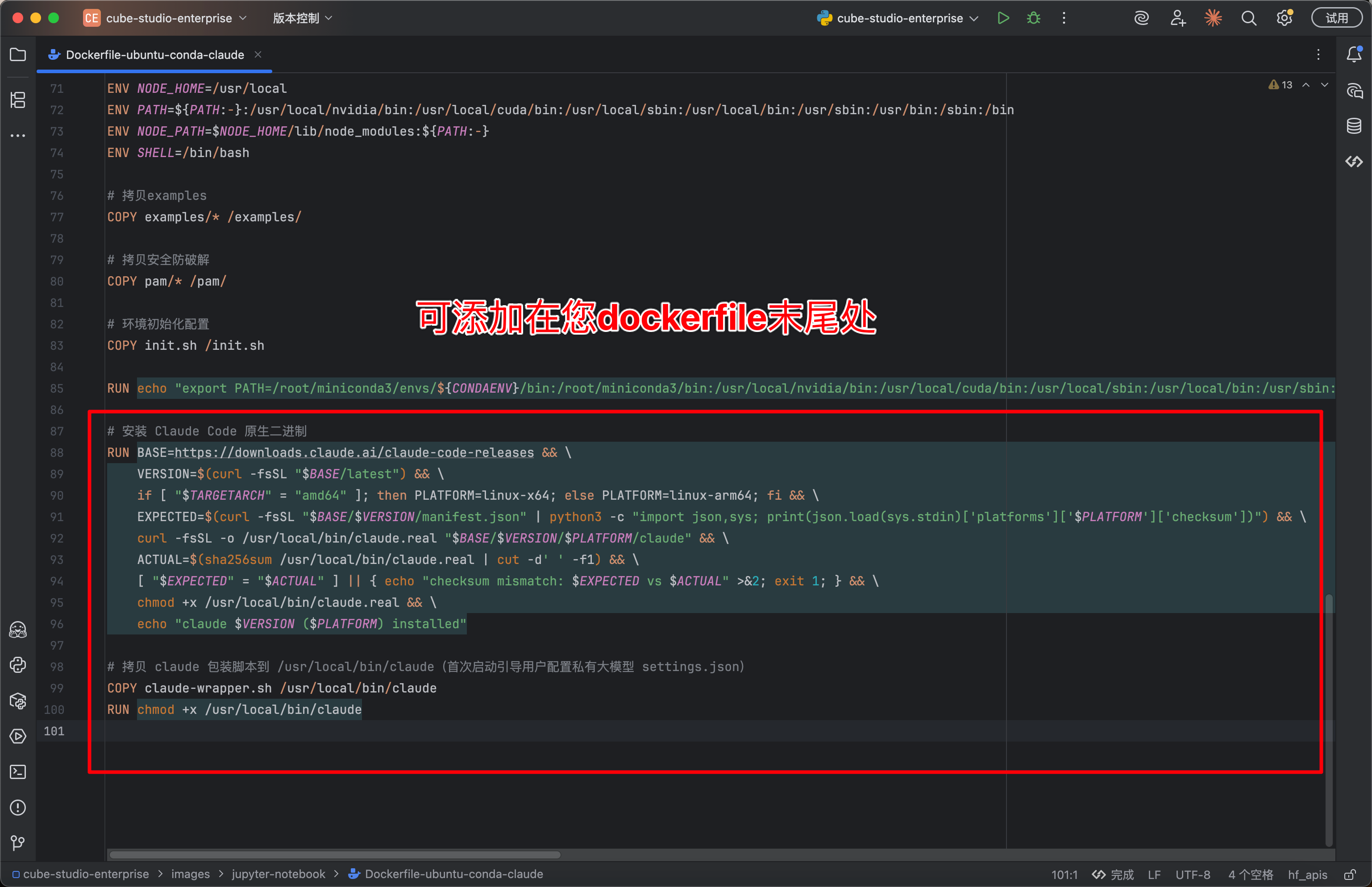Click 'ENV NODE_HOME=/usr/local' line
Screen dimensions: 1372x887
[x=197, y=88]
